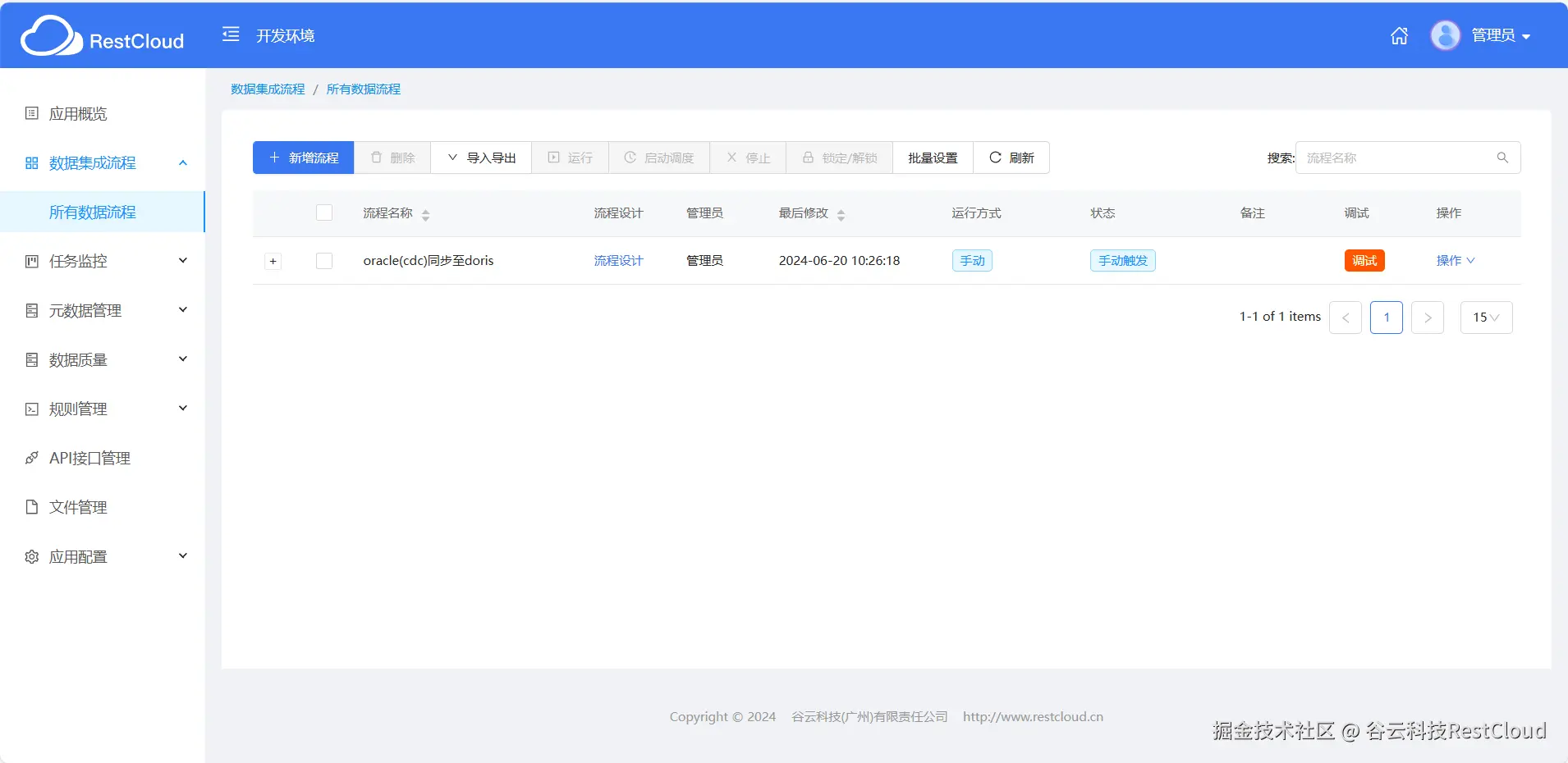1568x763 pixels.
Task: Click the 批量设置 button
Action: pos(933,158)
